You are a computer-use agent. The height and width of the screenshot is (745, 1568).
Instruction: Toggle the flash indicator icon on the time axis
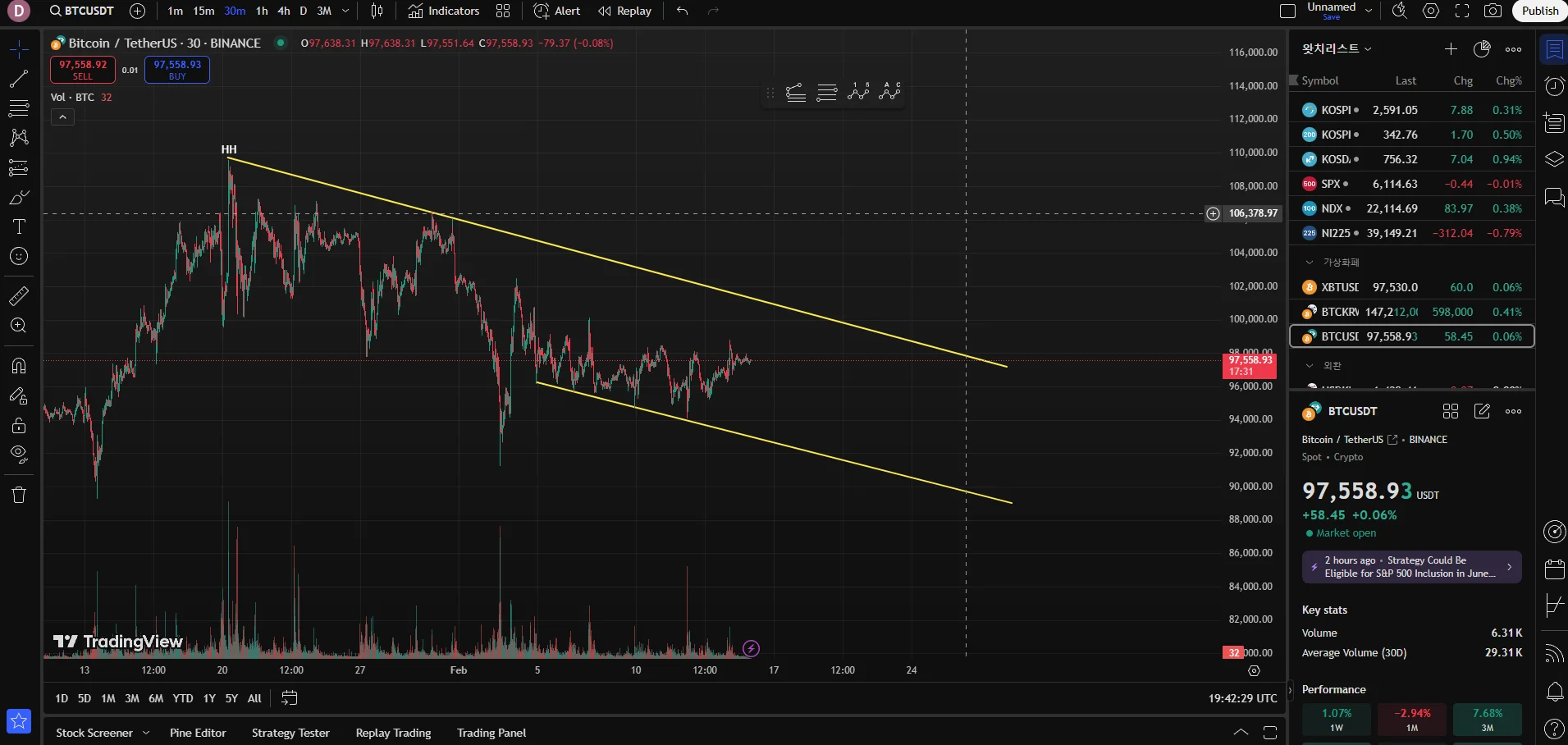751,649
